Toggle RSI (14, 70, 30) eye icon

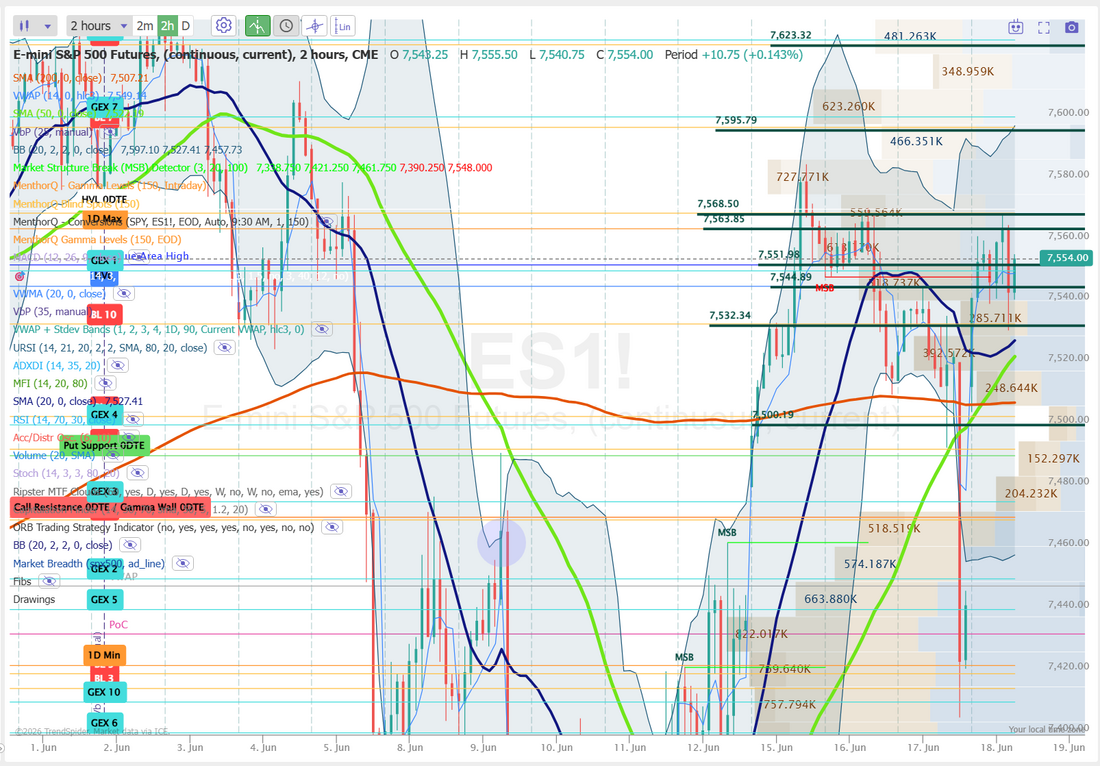133,419
